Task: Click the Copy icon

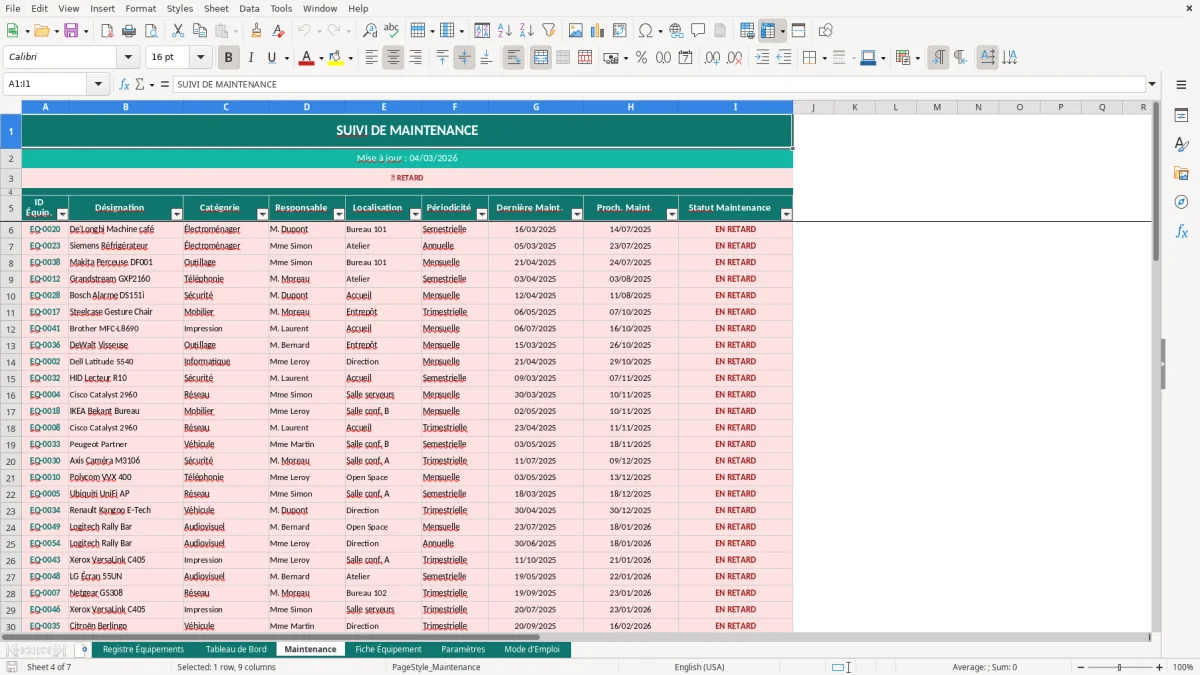Action: 199,31
